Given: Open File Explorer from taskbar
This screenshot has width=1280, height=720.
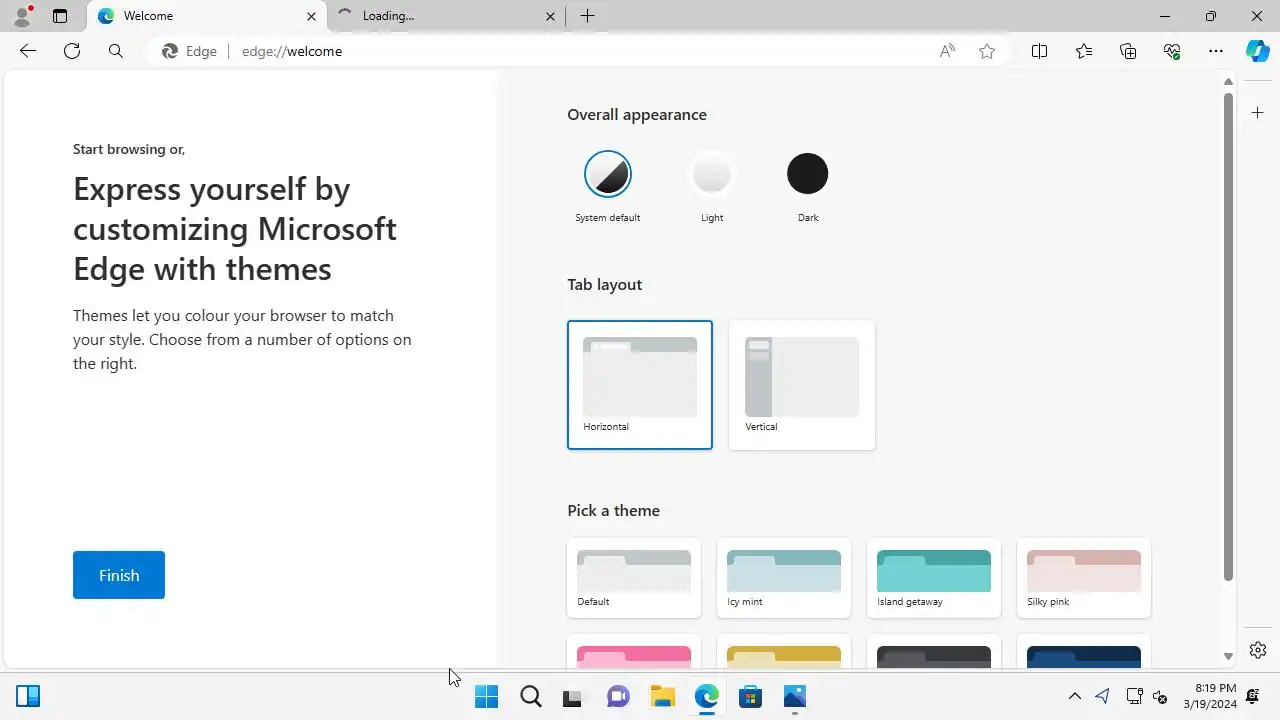Looking at the screenshot, I should (662, 696).
